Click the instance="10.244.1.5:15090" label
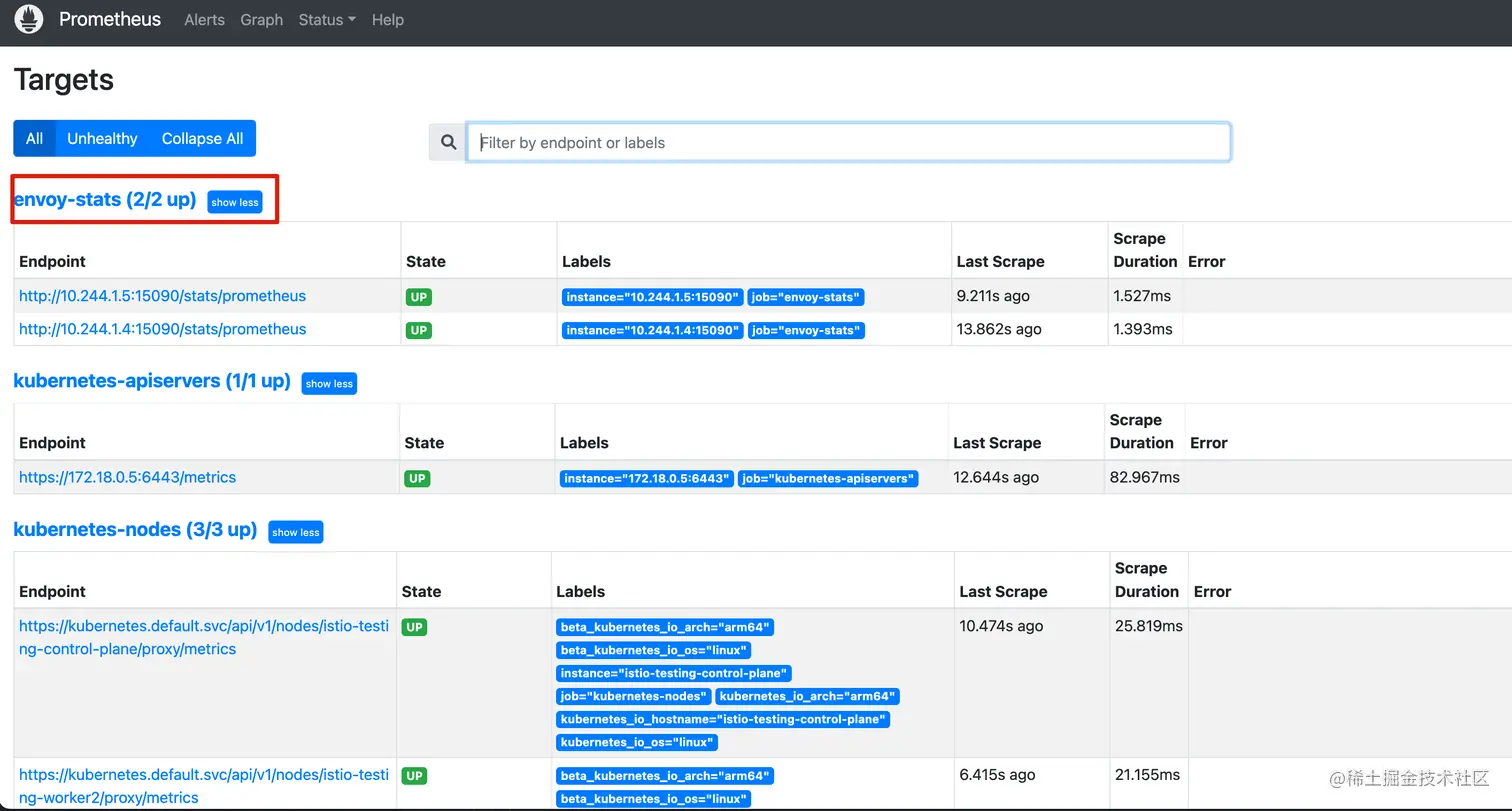 click(x=652, y=297)
